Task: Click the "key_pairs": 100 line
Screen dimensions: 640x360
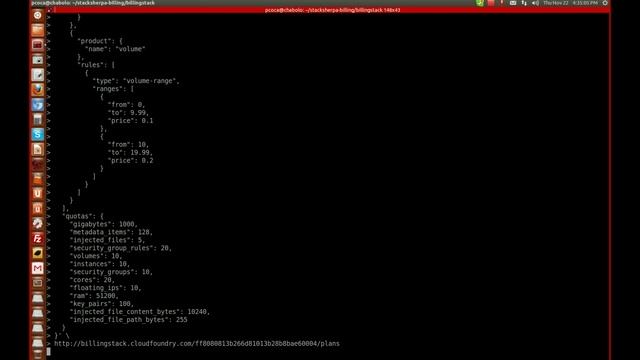Action: coord(102,304)
